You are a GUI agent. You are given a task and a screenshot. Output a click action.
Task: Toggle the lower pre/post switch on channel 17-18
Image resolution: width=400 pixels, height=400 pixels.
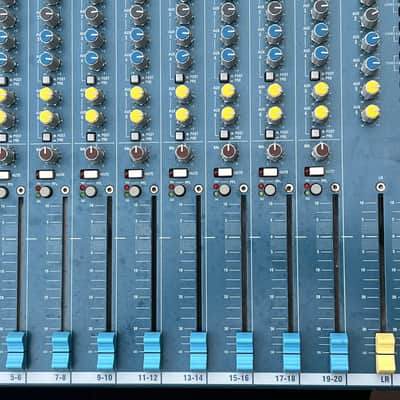click(x=269, y=134)
